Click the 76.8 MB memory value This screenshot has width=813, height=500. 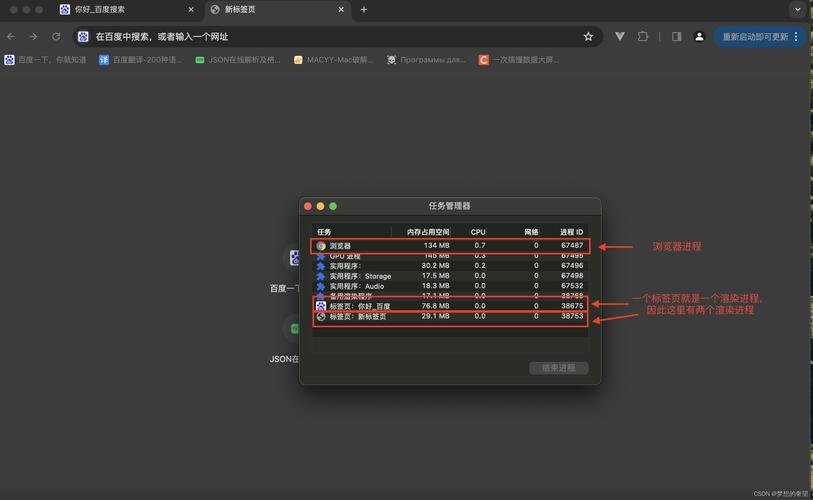pos(435,306)
